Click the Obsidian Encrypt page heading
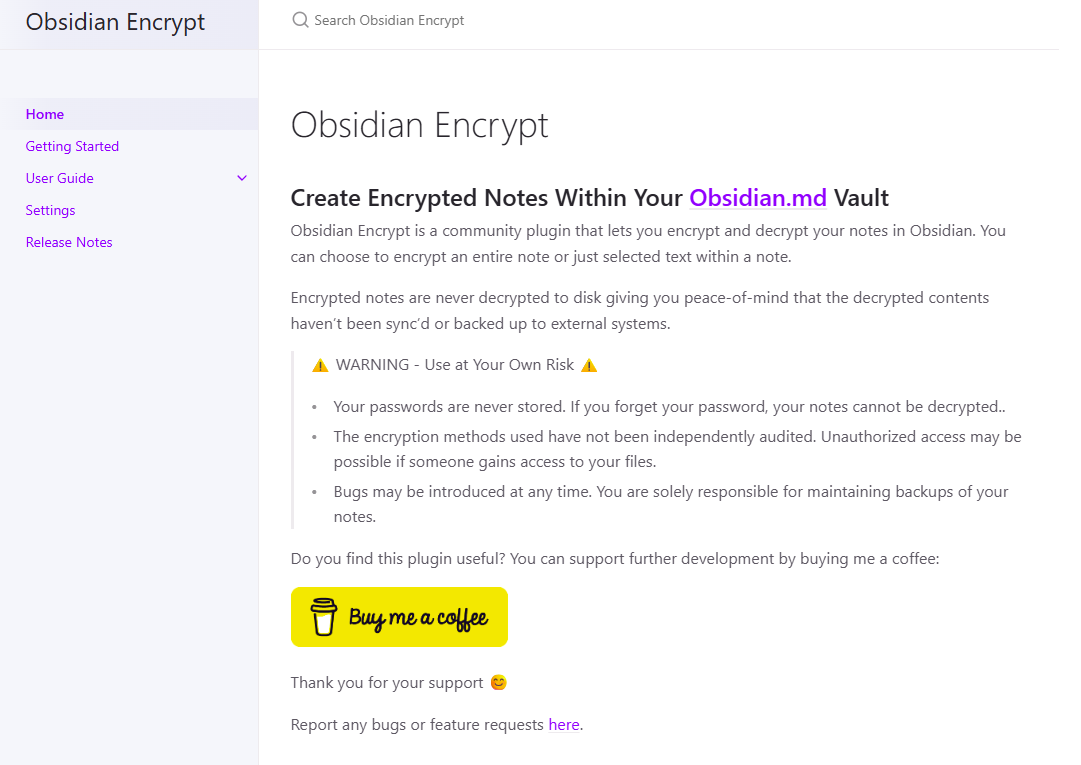 pos(420,125)
